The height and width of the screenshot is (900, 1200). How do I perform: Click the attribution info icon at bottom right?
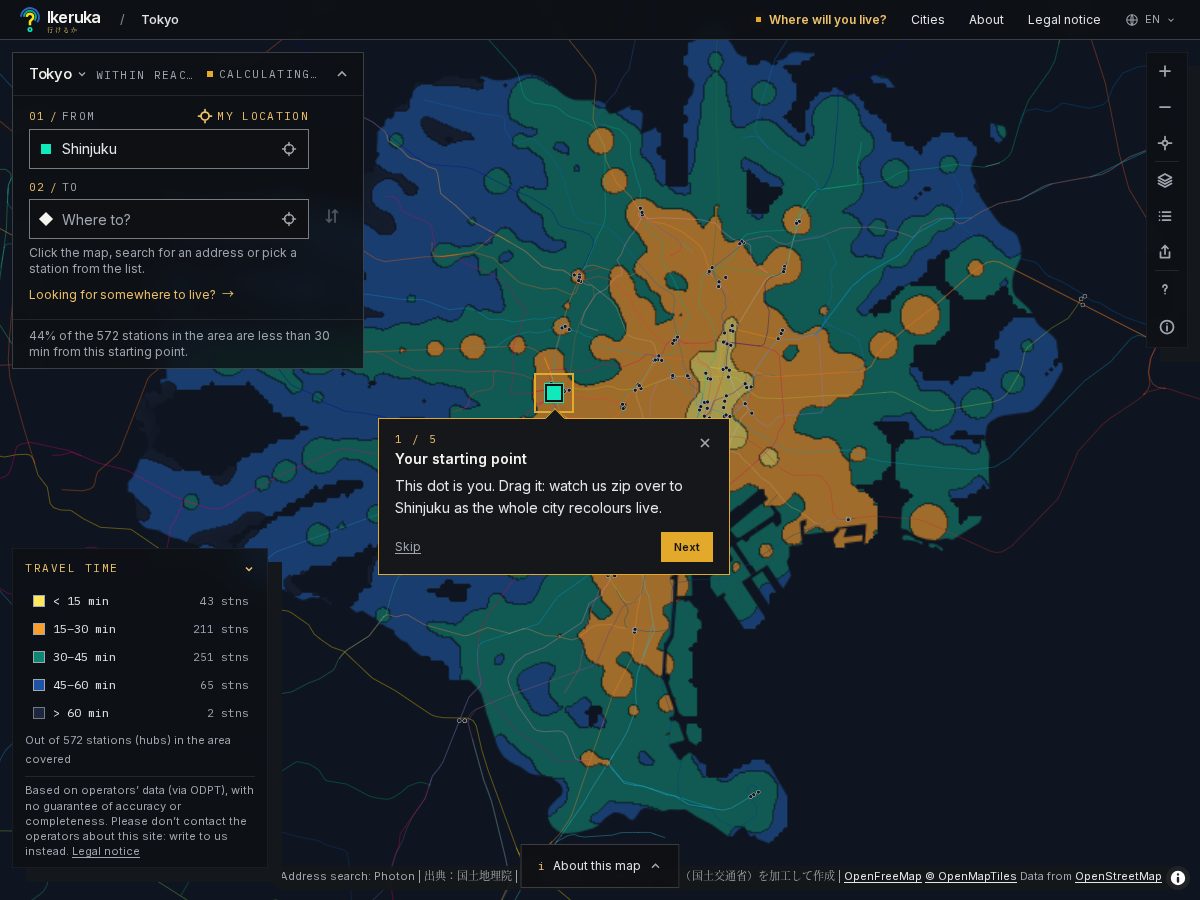tap(1178, 878)
